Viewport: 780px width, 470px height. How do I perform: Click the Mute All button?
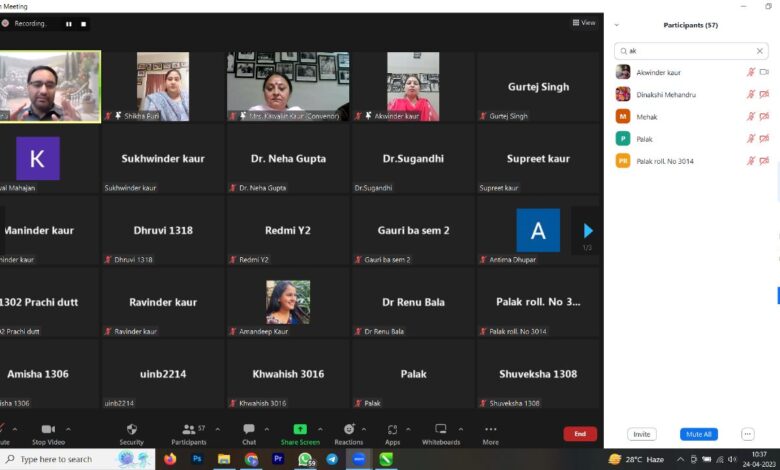pyautogui.click(x=699, y=434)
